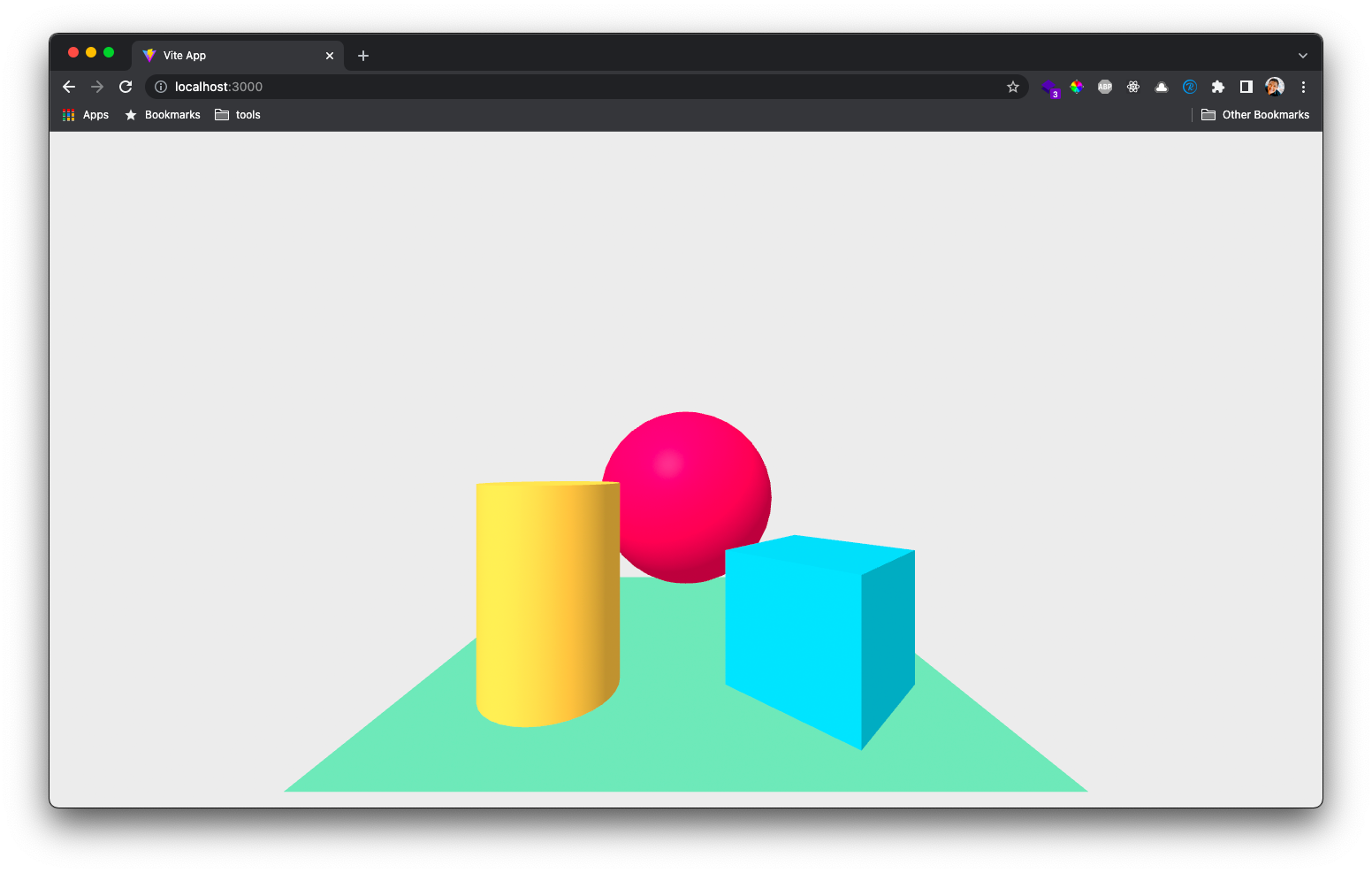
Task: Open the React Developer Tools extension
Action: point(1133,87)
